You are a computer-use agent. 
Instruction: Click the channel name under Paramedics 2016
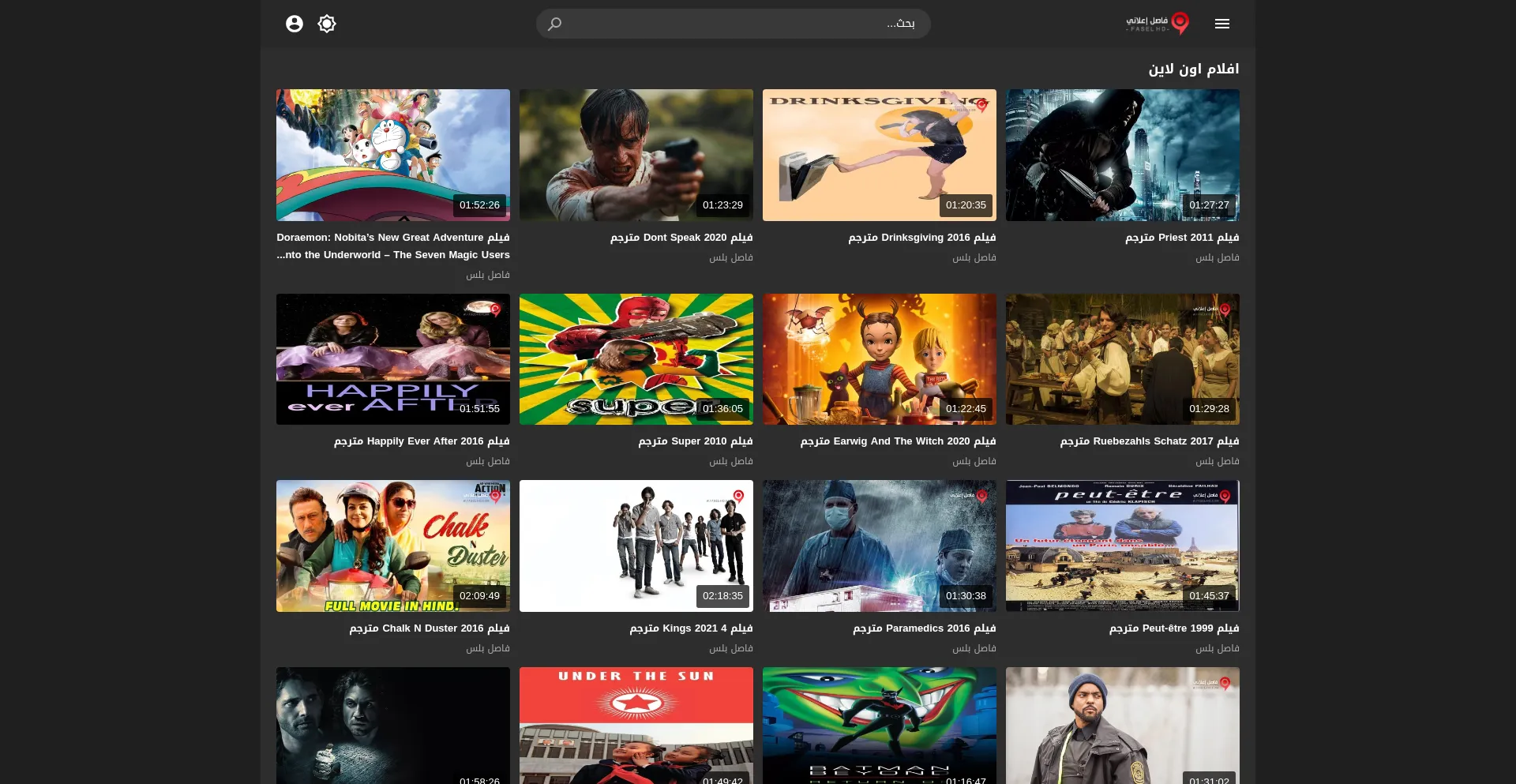974,648
